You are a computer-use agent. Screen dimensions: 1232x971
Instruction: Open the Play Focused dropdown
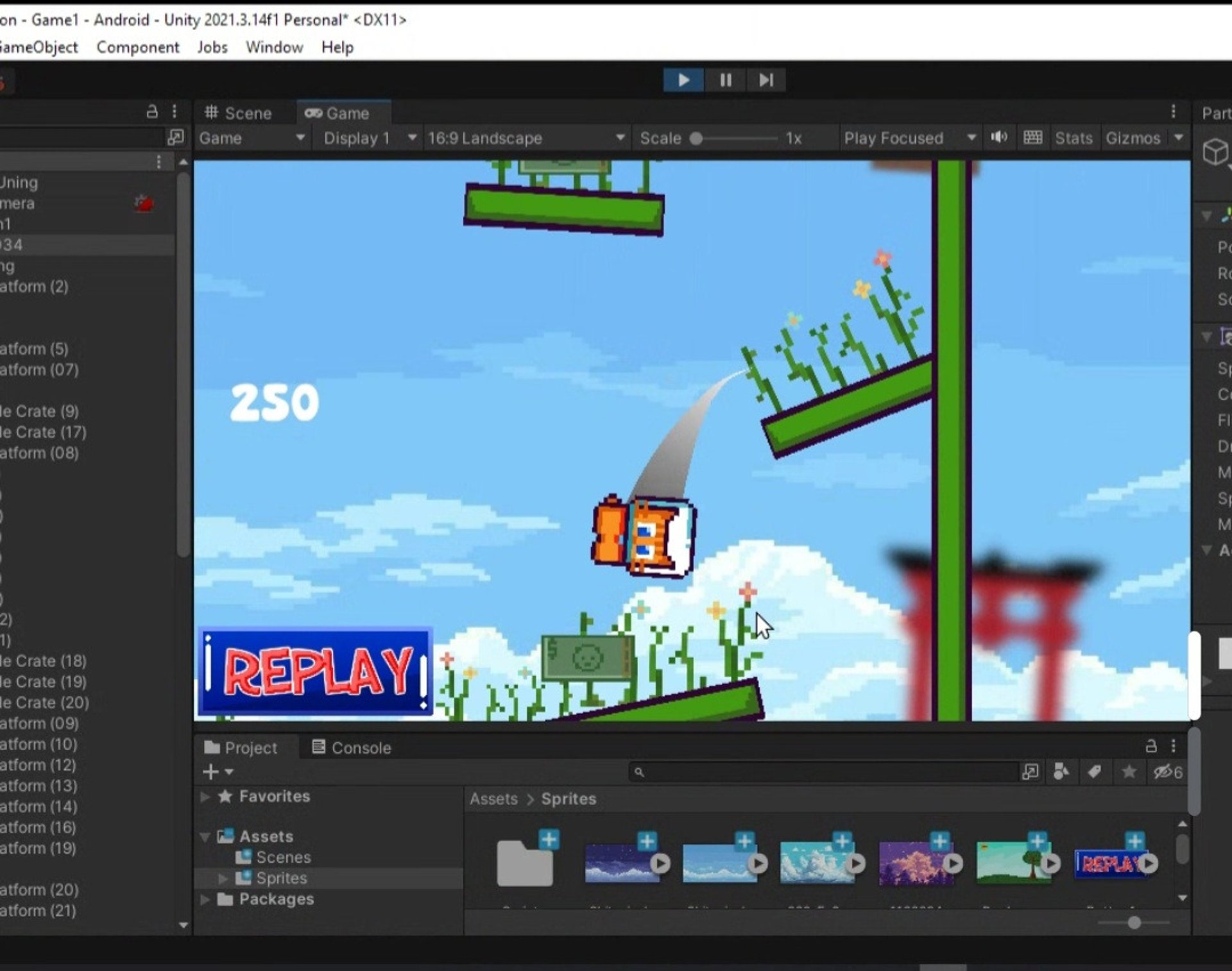click(x=909, y=138)
